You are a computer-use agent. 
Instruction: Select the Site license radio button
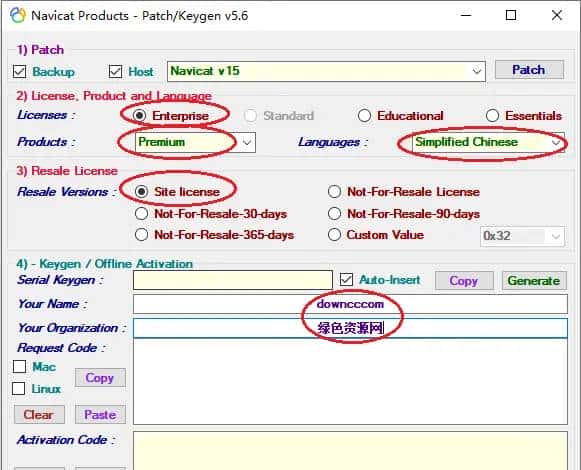click(141, 192)
